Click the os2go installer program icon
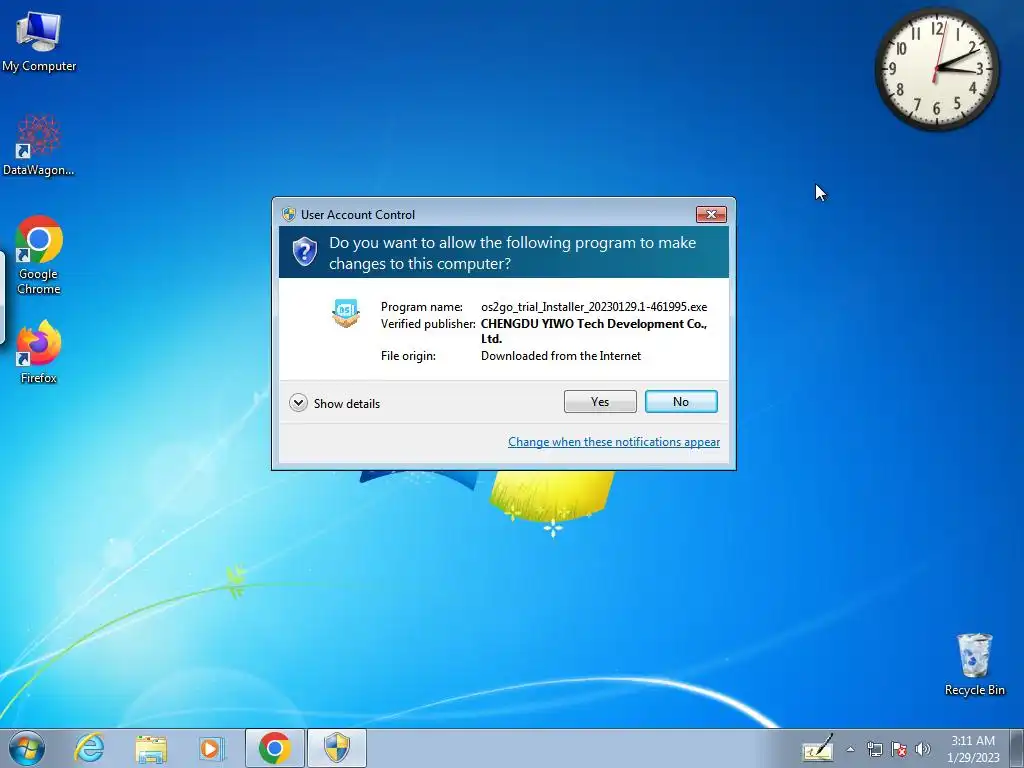Screen dimensions: 1024x768 (345, 313)
